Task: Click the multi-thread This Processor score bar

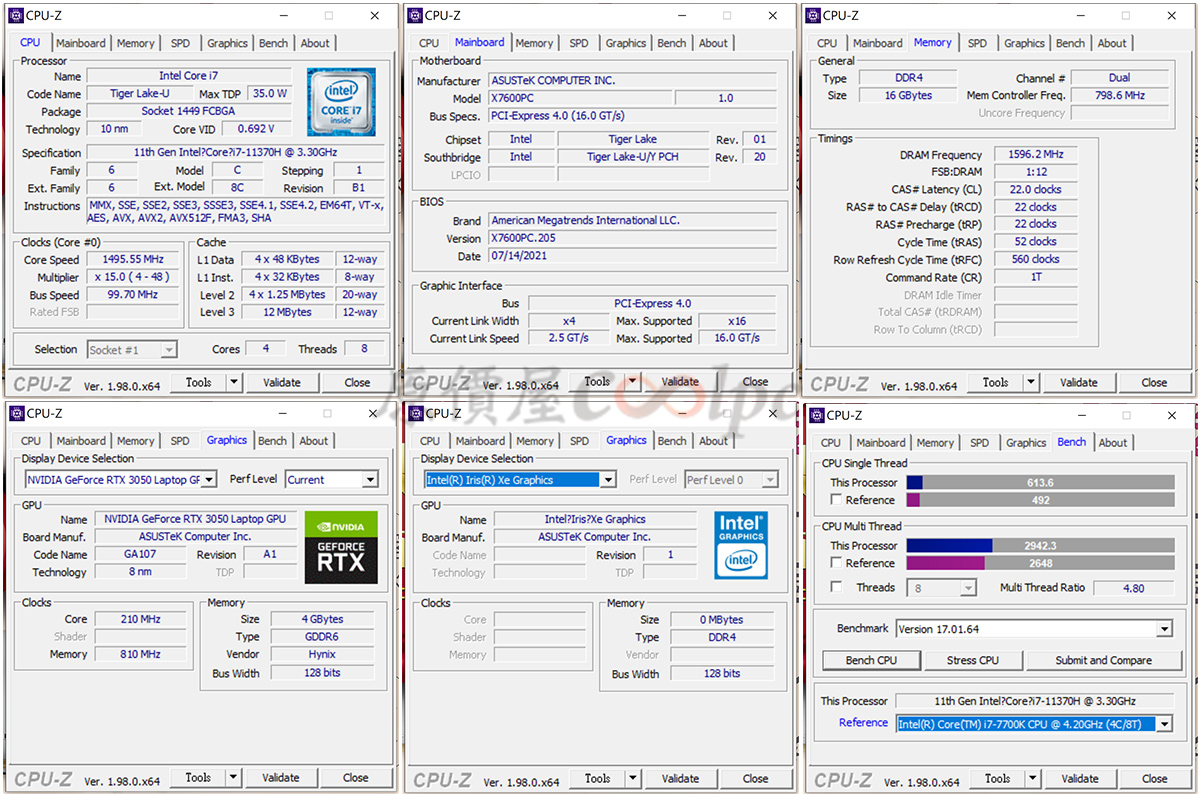Action: 1040,545
